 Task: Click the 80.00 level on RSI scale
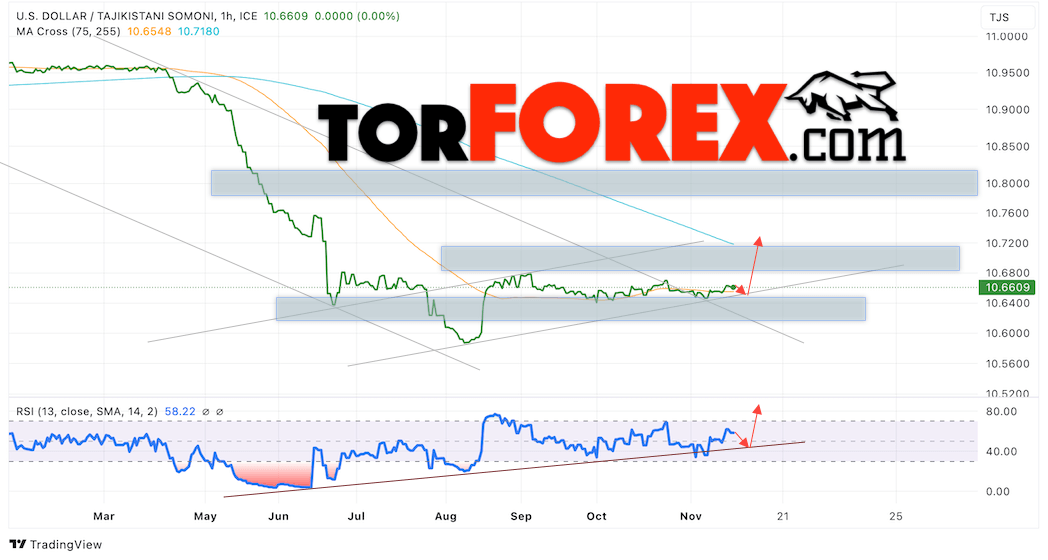pos(1001,411)
